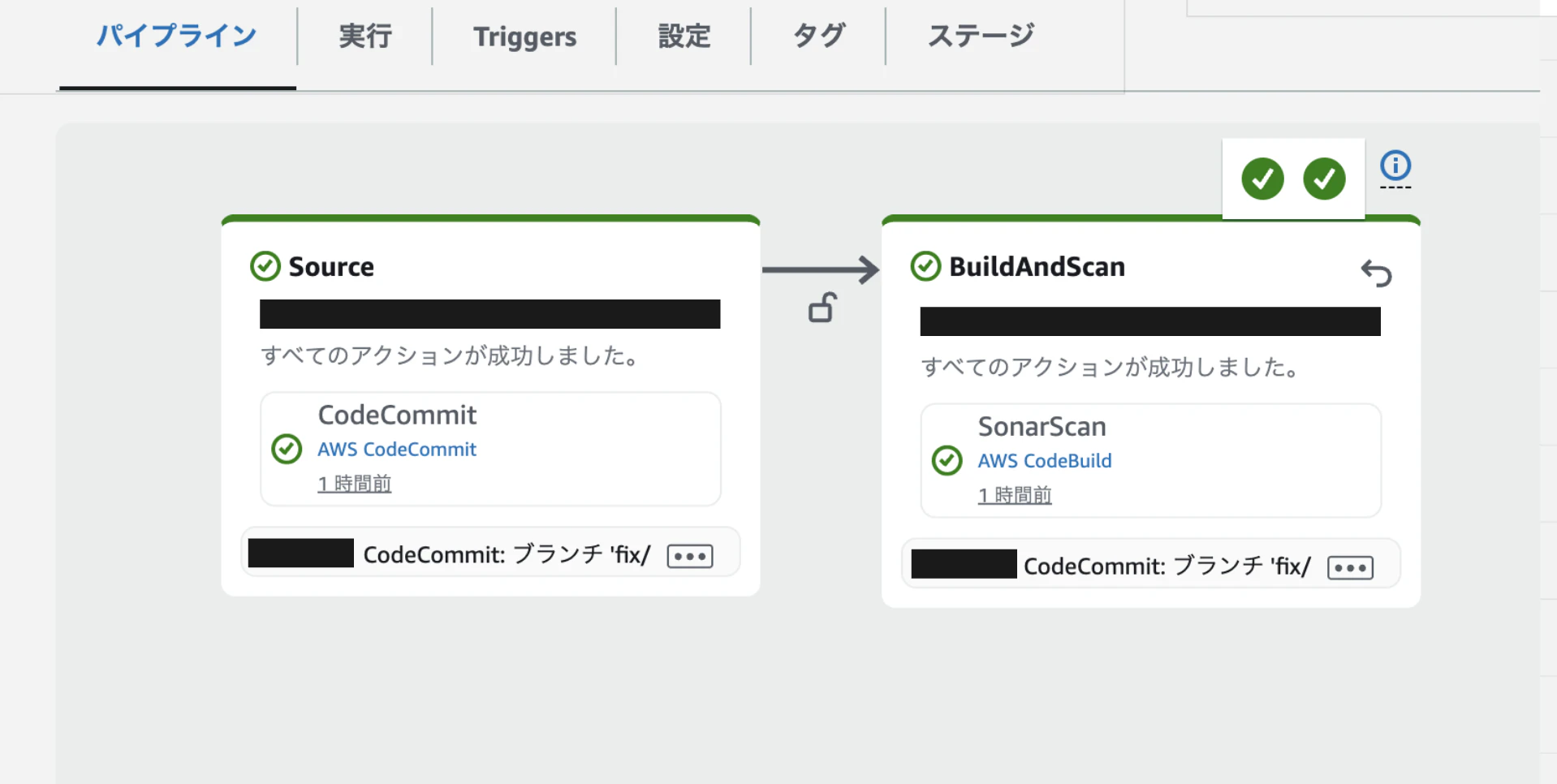Click the CodeCommit action name
1557x784 pixels.
point(397,415)
